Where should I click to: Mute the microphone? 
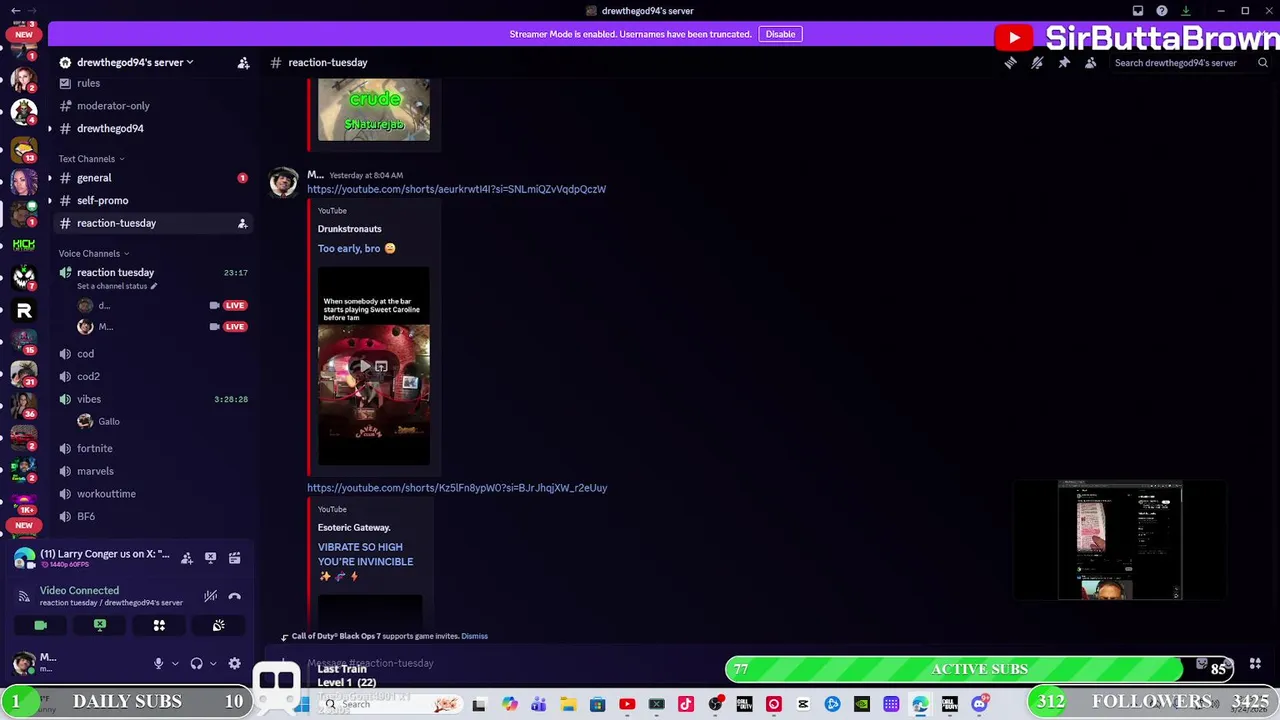158,663
